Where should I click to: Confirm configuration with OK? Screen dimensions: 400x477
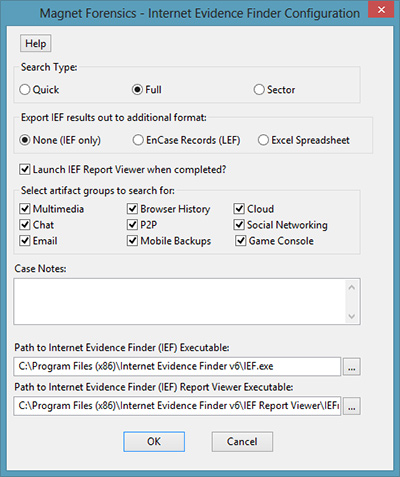click(x=154, y=442)
